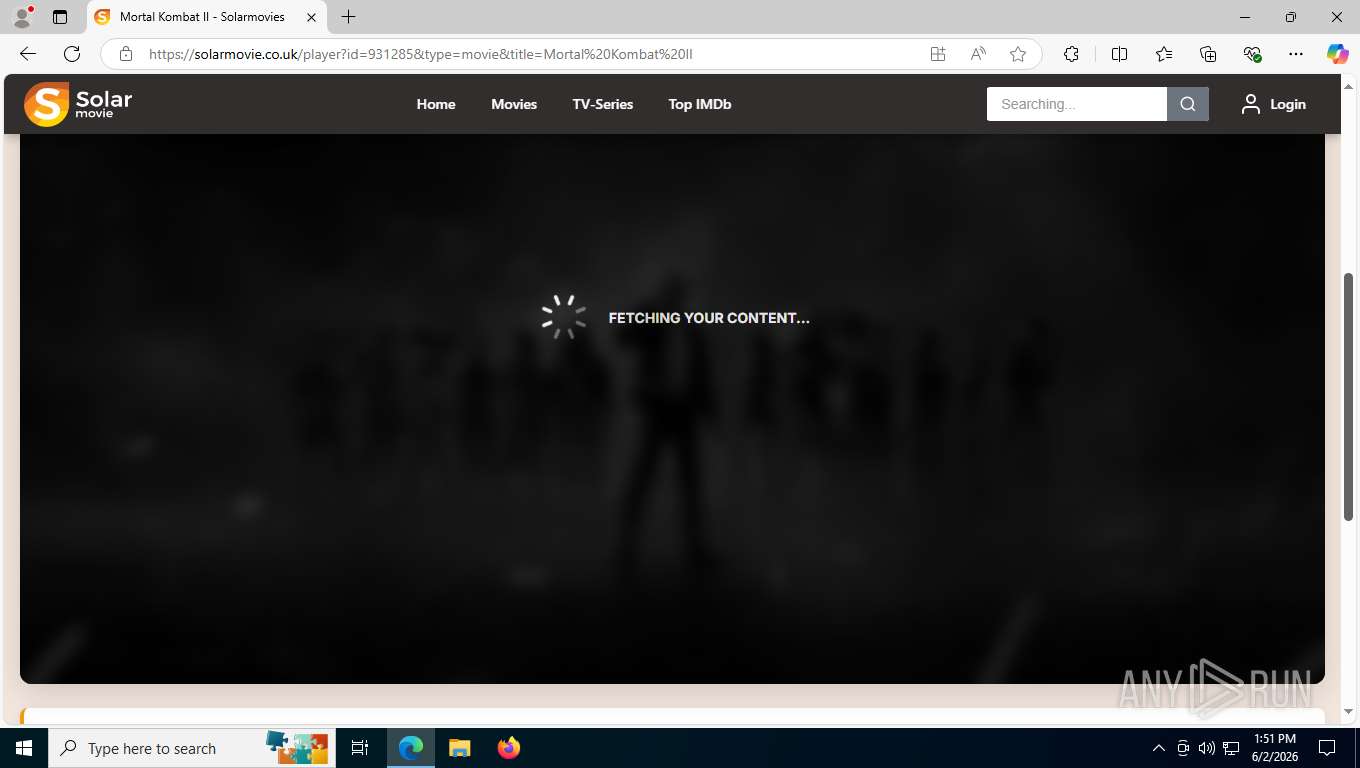
Task: Focus the Searching... input field
Action: coord(1077,104)
